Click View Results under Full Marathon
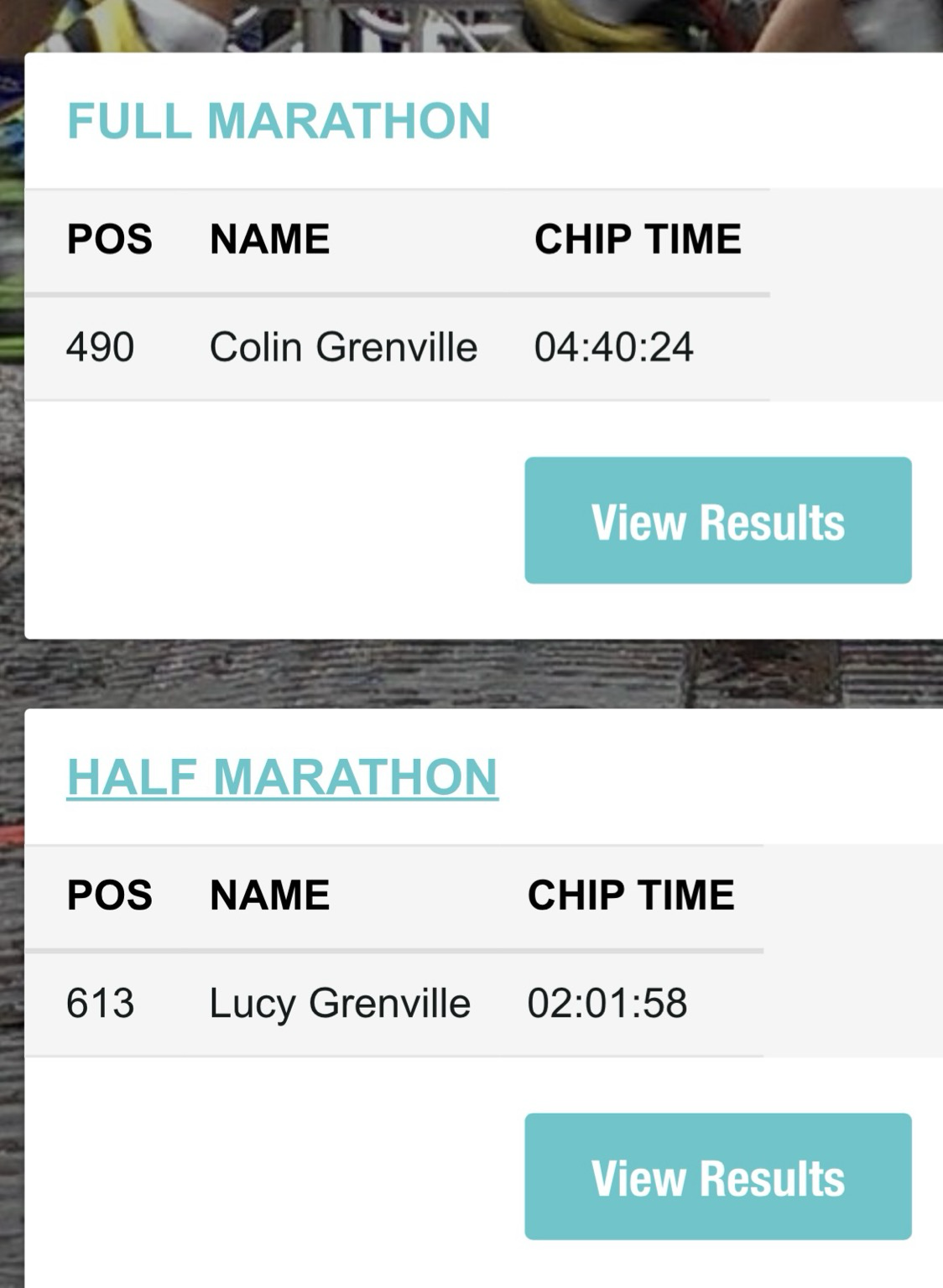The height and width of the screenshot is (1288, 943). coord(718,520)
